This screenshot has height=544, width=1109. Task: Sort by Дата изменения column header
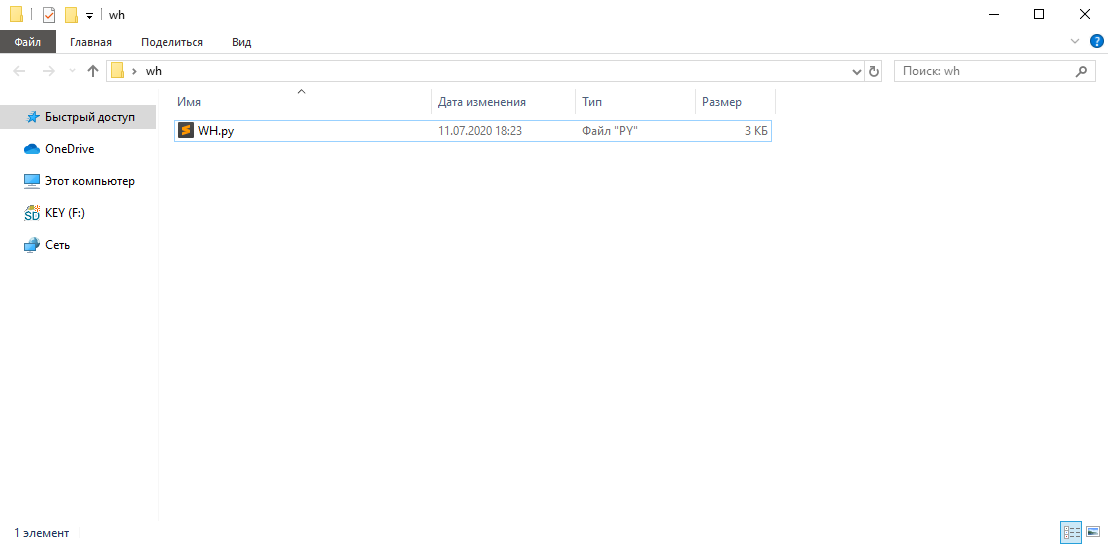pos(503,102)
